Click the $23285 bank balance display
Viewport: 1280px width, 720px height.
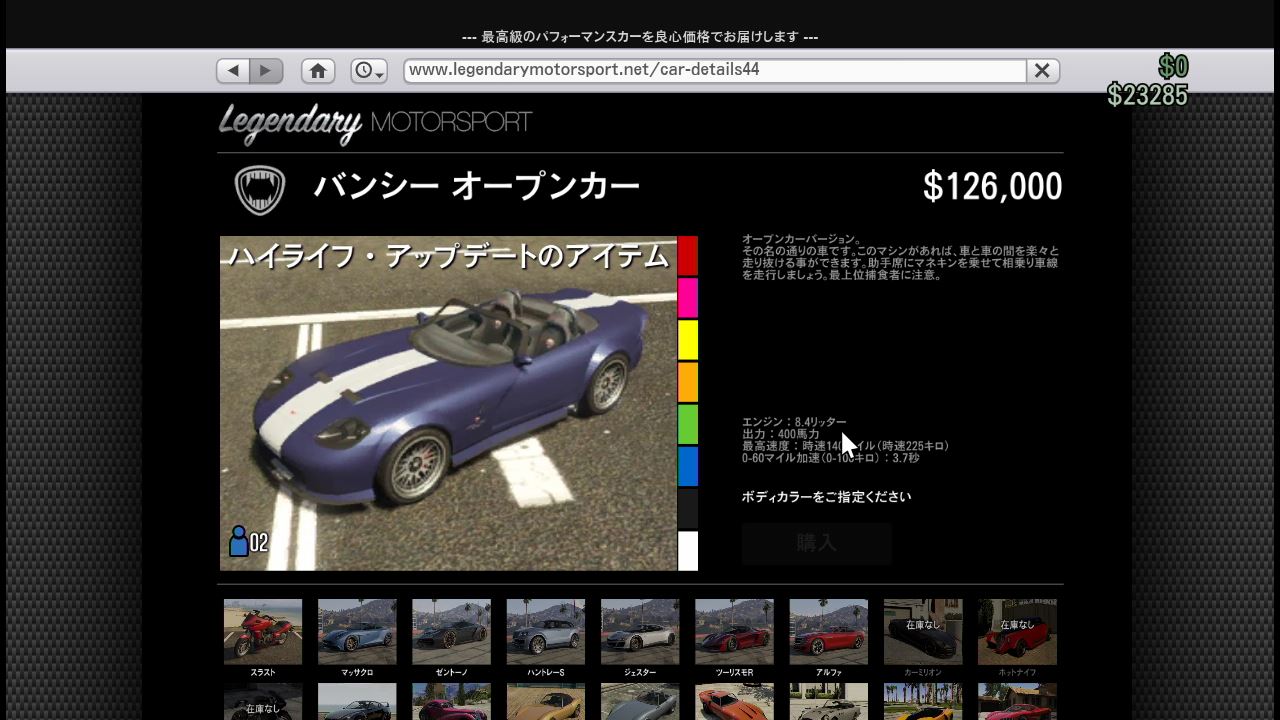point(1147,95)
